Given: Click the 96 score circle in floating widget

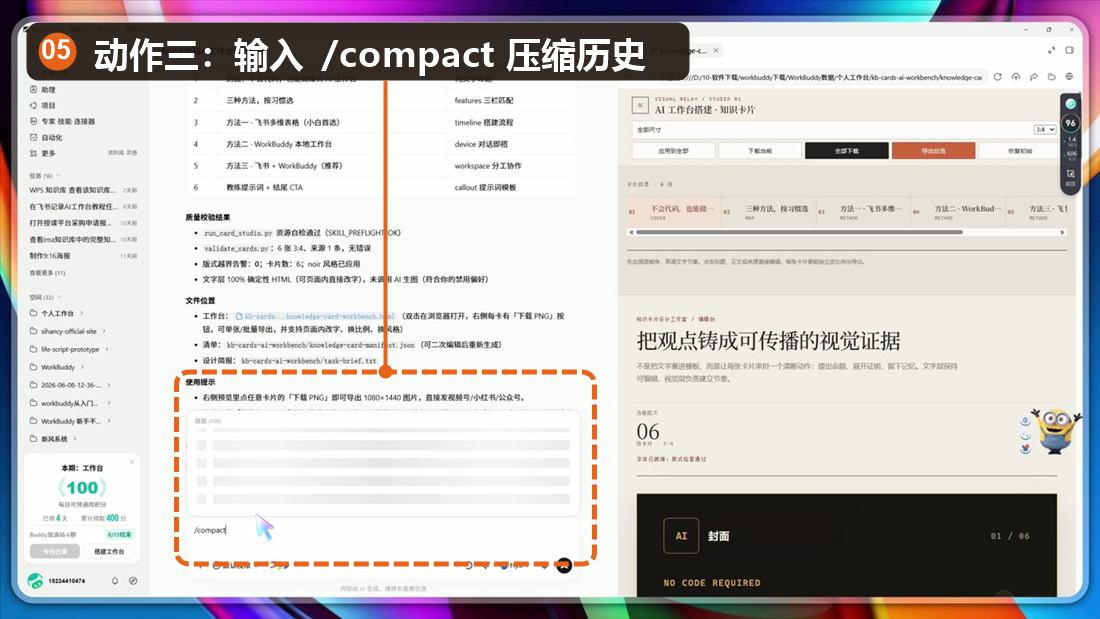Looking at the screenshot, I should click(1071, 123).
